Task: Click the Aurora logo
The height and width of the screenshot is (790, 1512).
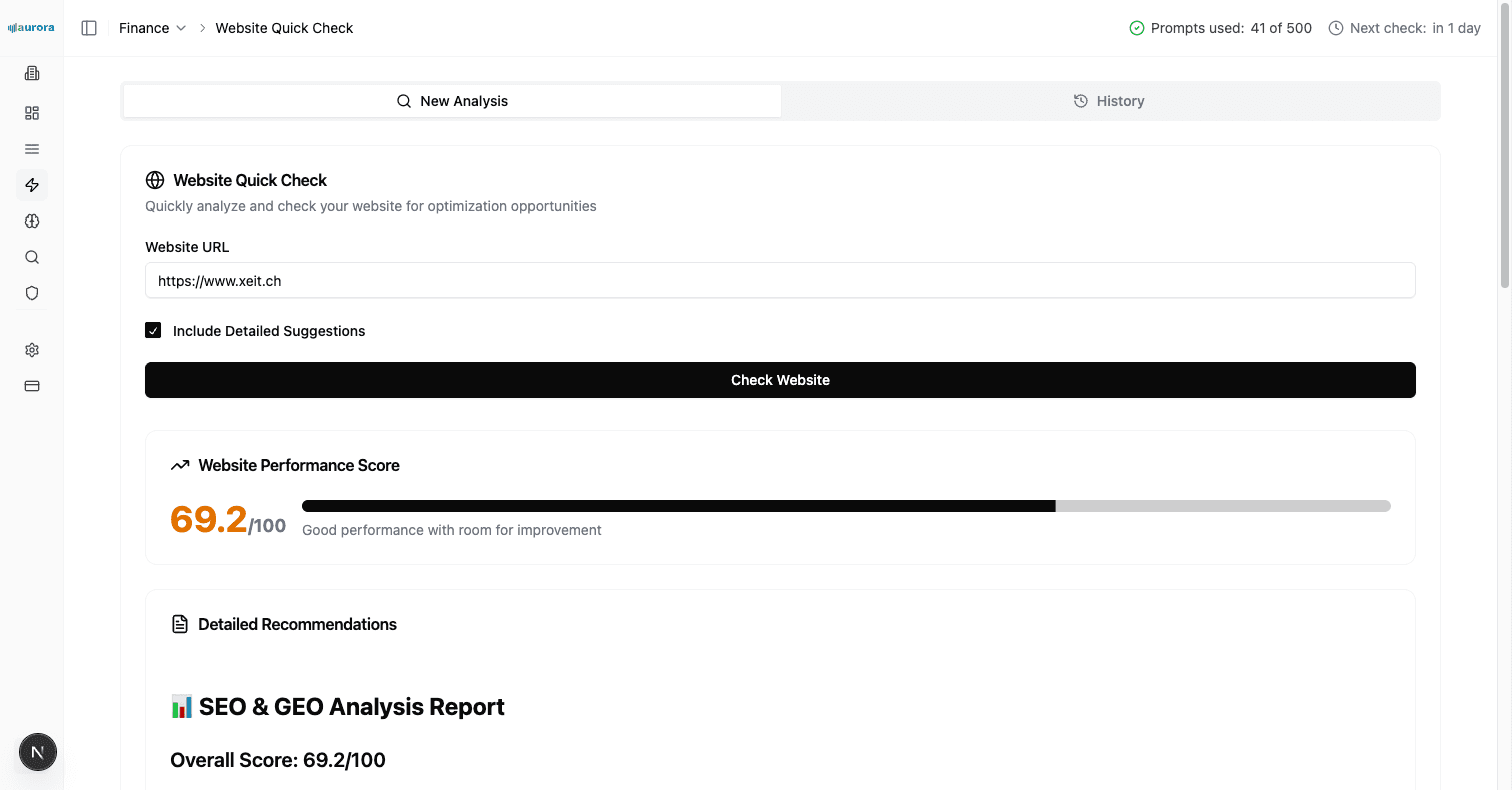Action: click(31, 28)
